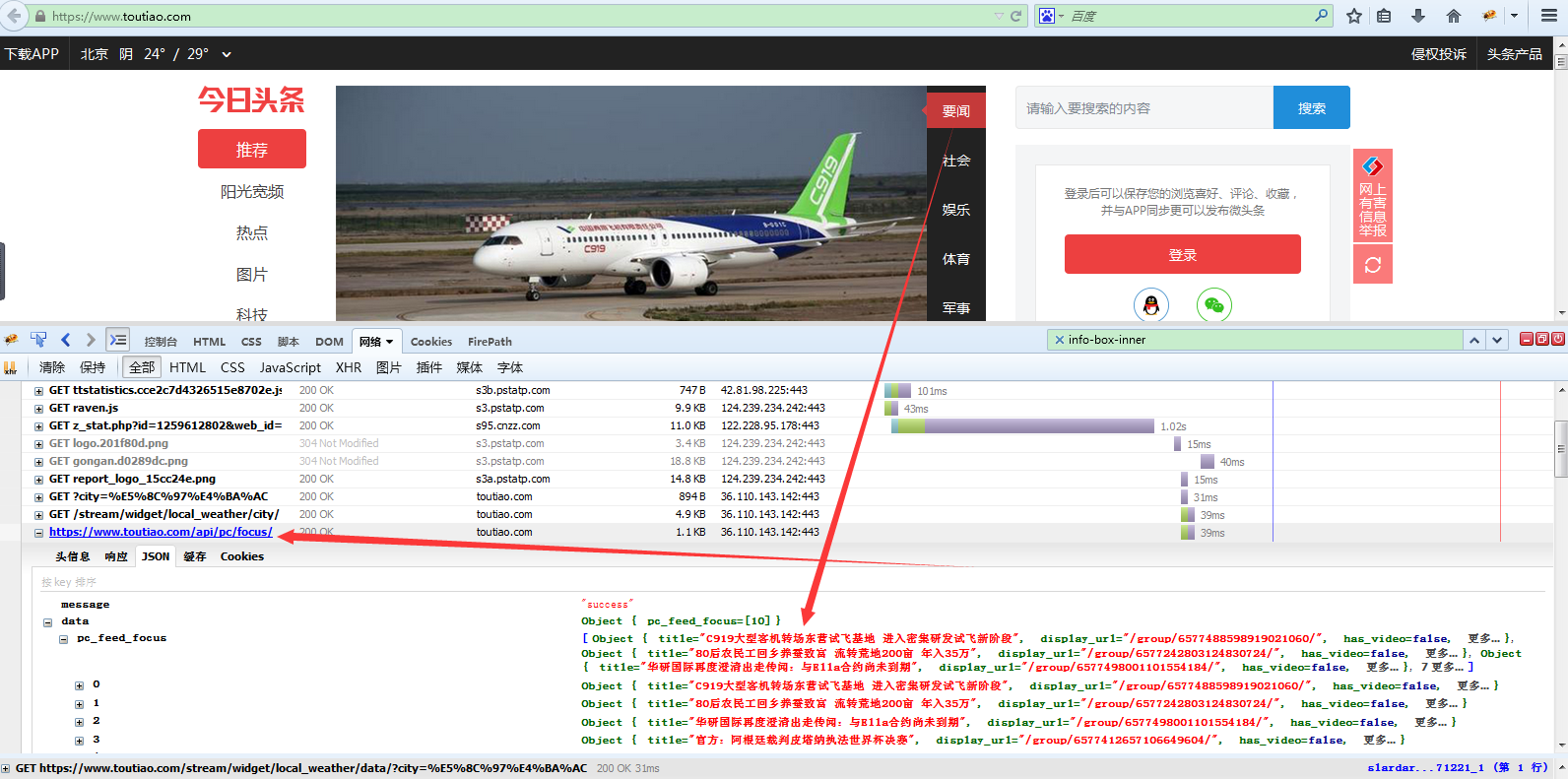Jump to previous search match arrow
The image size is (1568, 779).
pyautogui.click(x=1474, y=340)
